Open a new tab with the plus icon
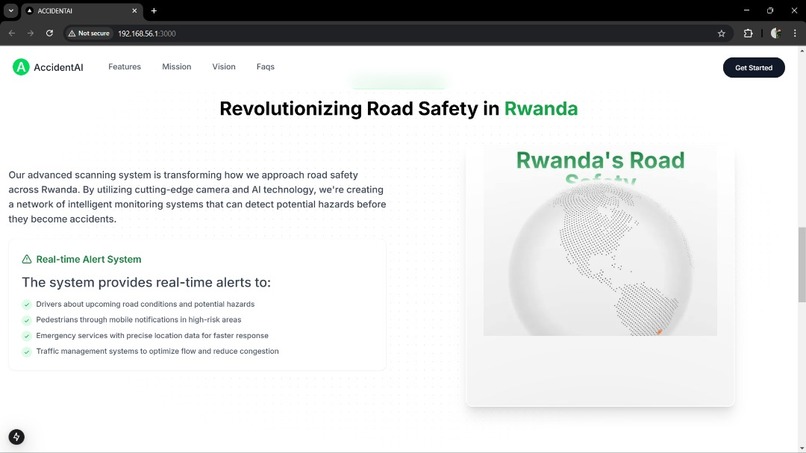The width and height of the screenshot is (806, 453). click(x=154, y=11)
